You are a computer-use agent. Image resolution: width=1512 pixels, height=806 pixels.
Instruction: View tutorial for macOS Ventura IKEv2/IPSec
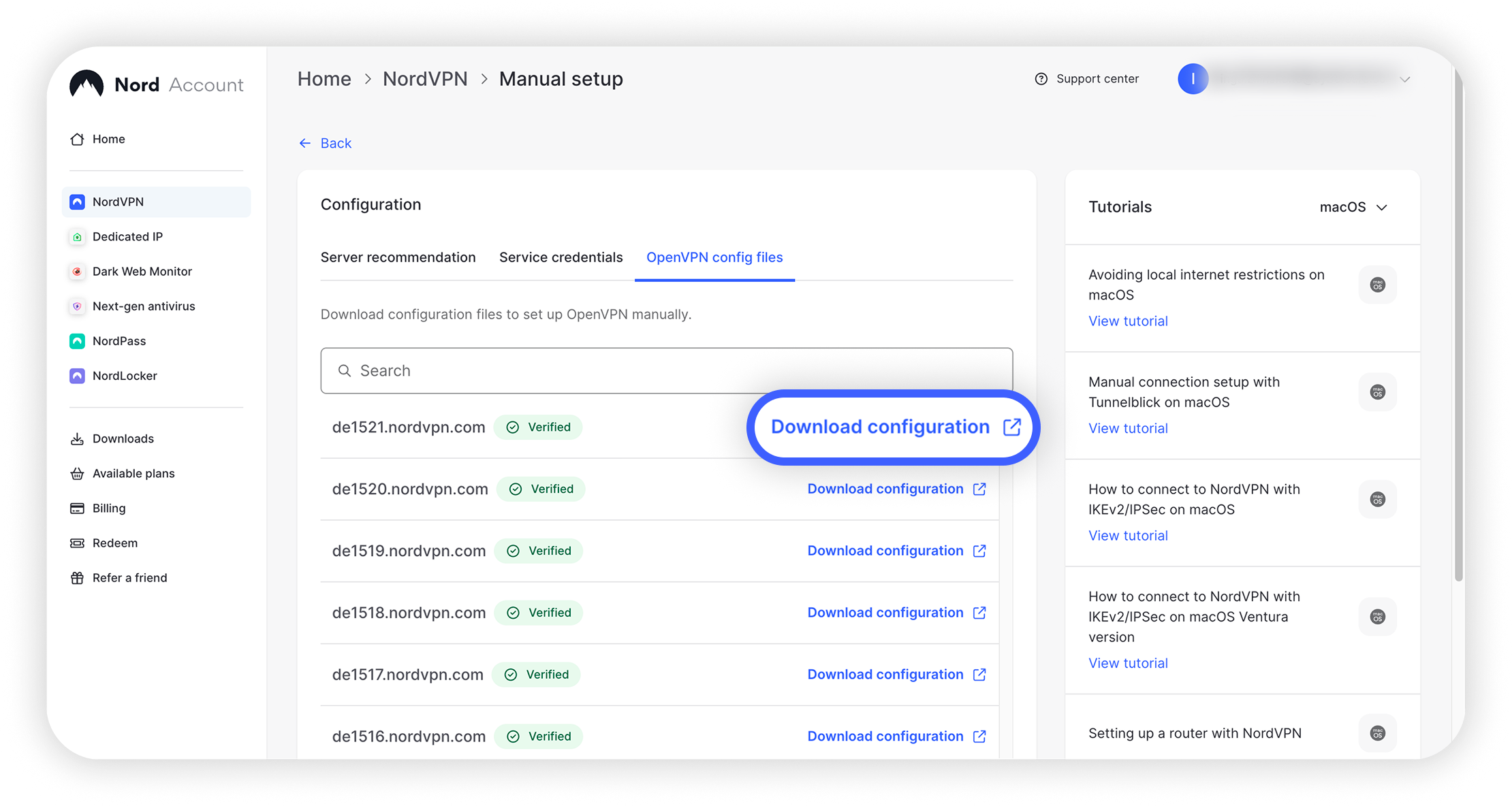[x=1128, y=663]
